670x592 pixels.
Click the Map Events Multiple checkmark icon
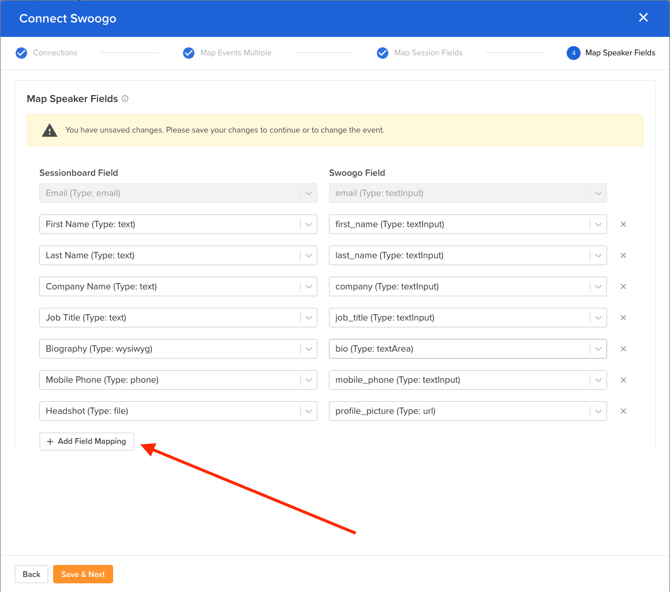(x=188, y=53)
